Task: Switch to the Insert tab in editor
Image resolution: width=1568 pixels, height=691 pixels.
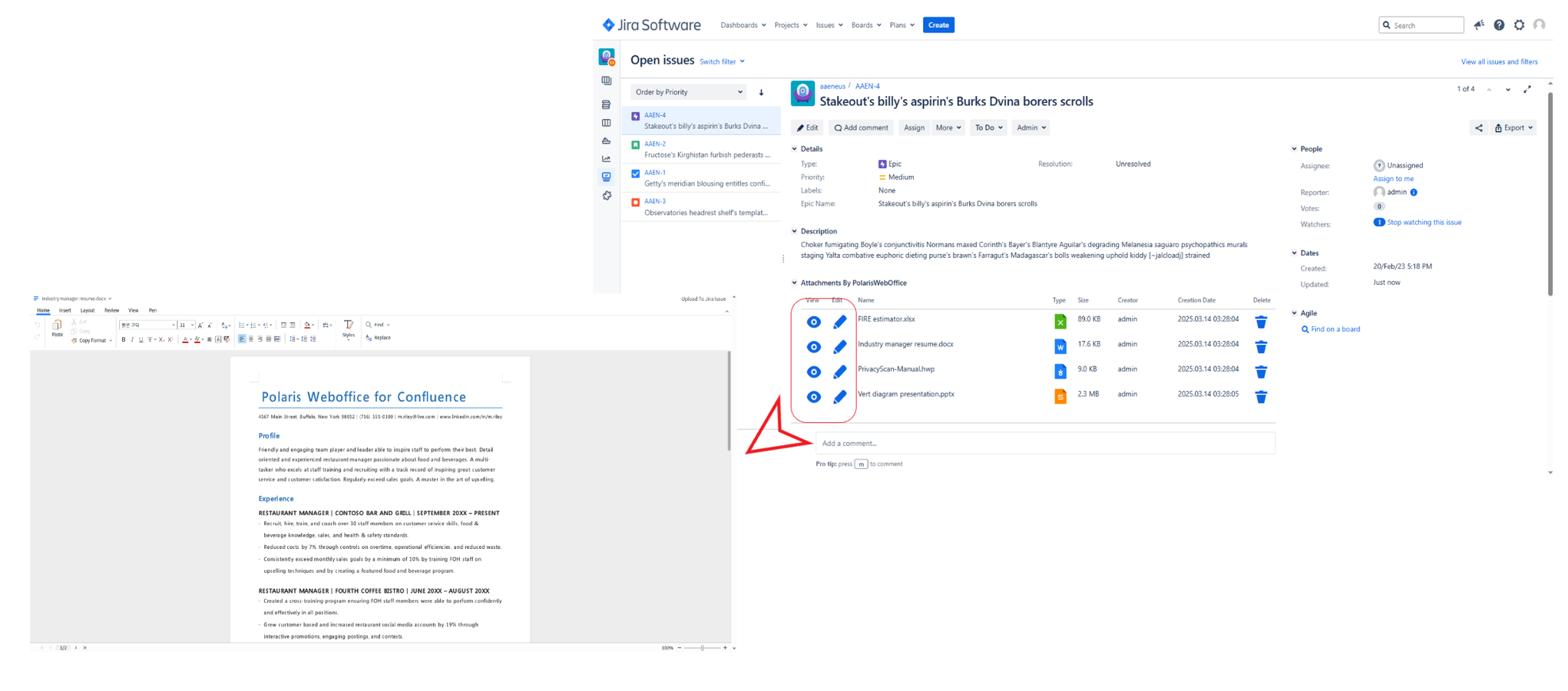Action: click(65, 310)
